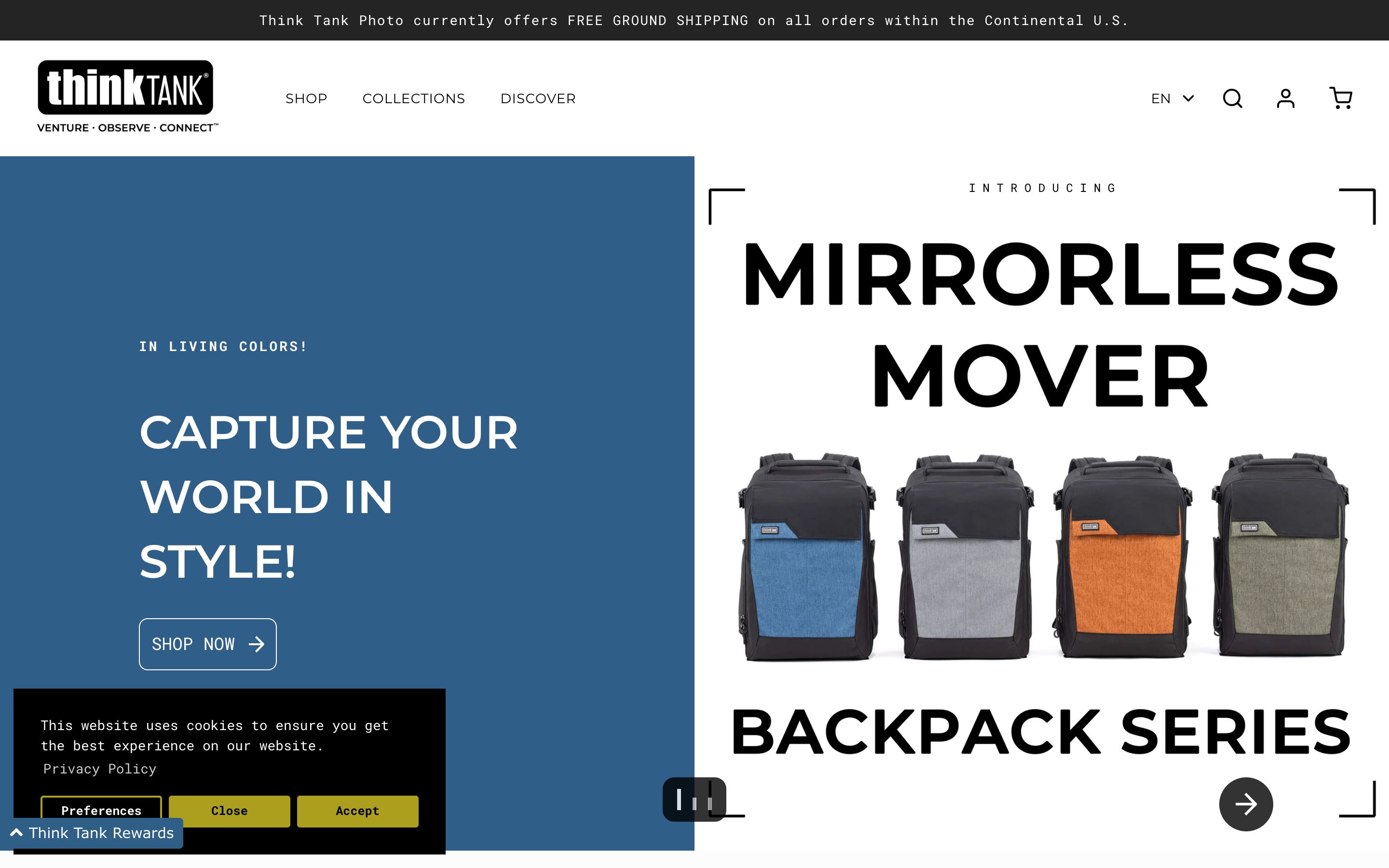Click the arrow inside Shop Now
1389x868 pixels.
[257, 644]
